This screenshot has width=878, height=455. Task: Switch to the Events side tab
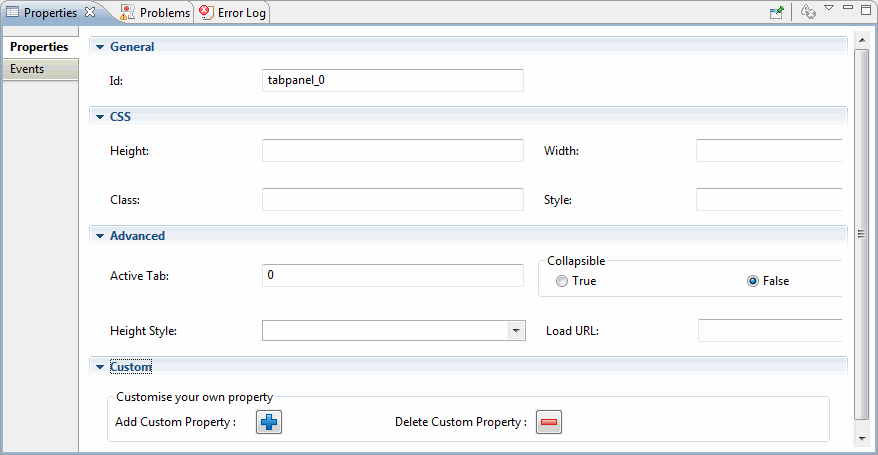pos(40,69)
